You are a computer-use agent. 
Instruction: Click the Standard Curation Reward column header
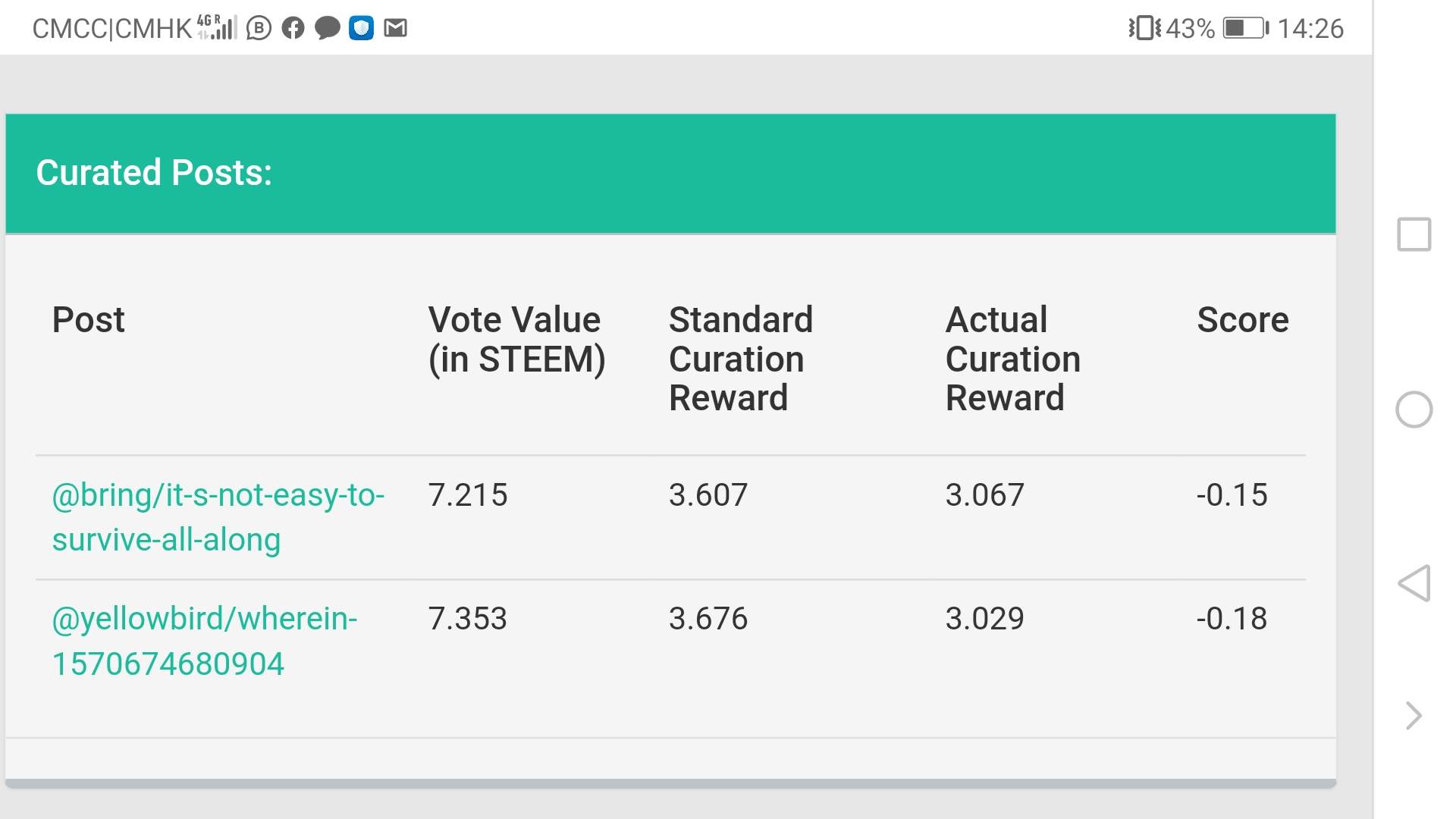click(740, 359)
